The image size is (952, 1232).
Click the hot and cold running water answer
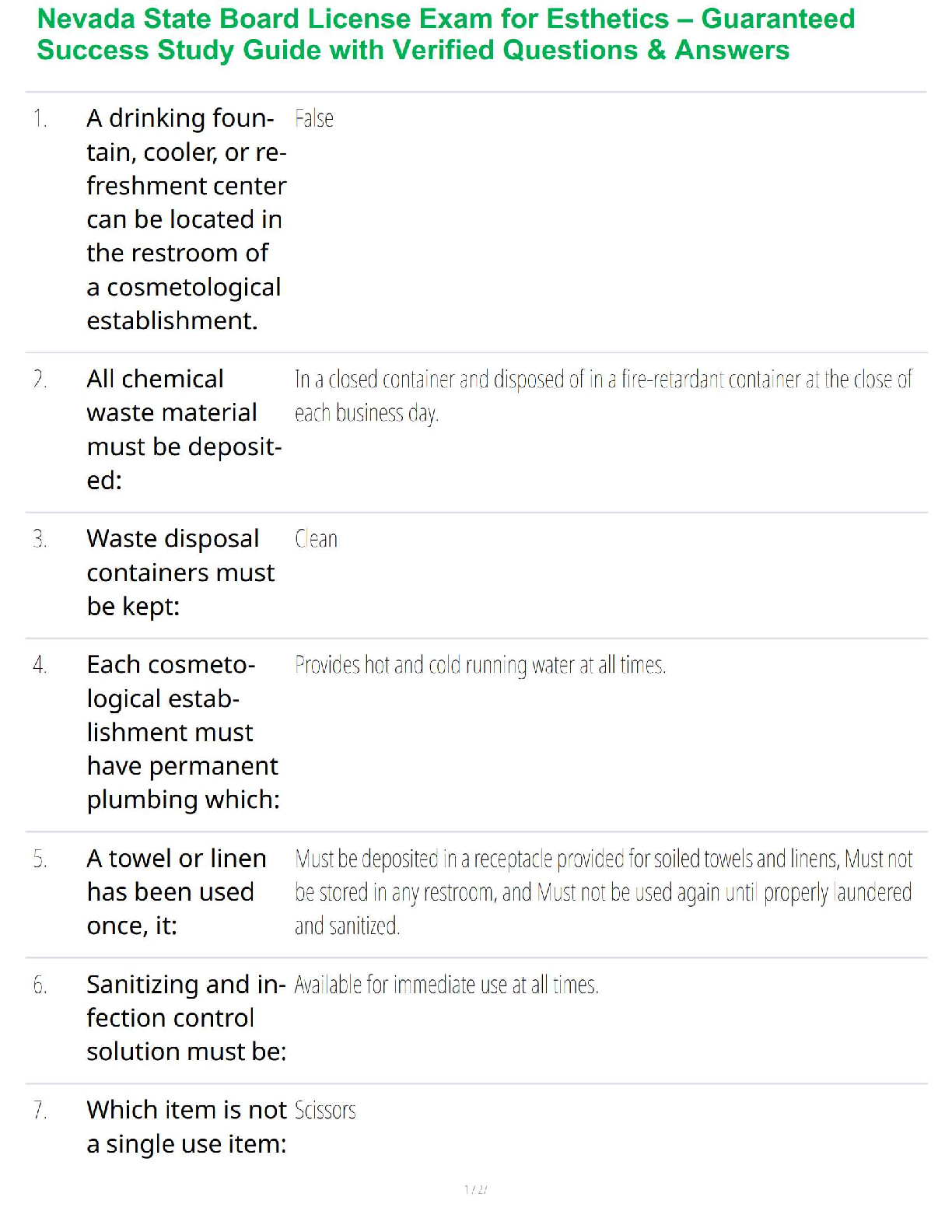point(480,665)
